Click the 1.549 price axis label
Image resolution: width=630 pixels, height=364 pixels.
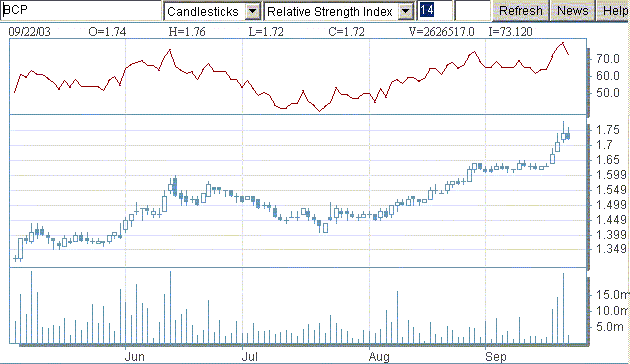611,190
